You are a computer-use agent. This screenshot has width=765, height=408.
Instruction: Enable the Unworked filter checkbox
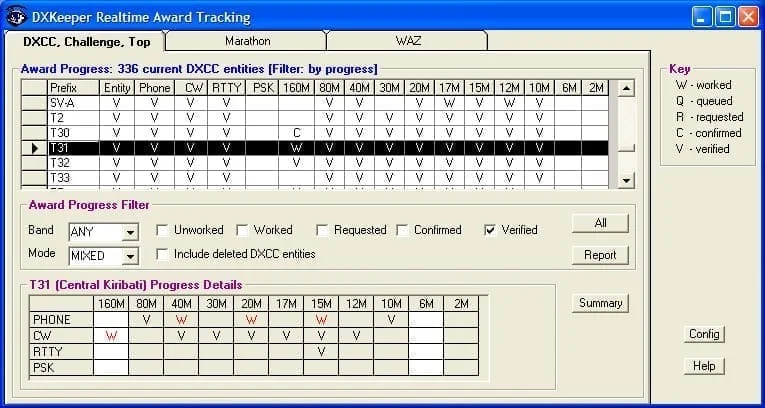162,230
